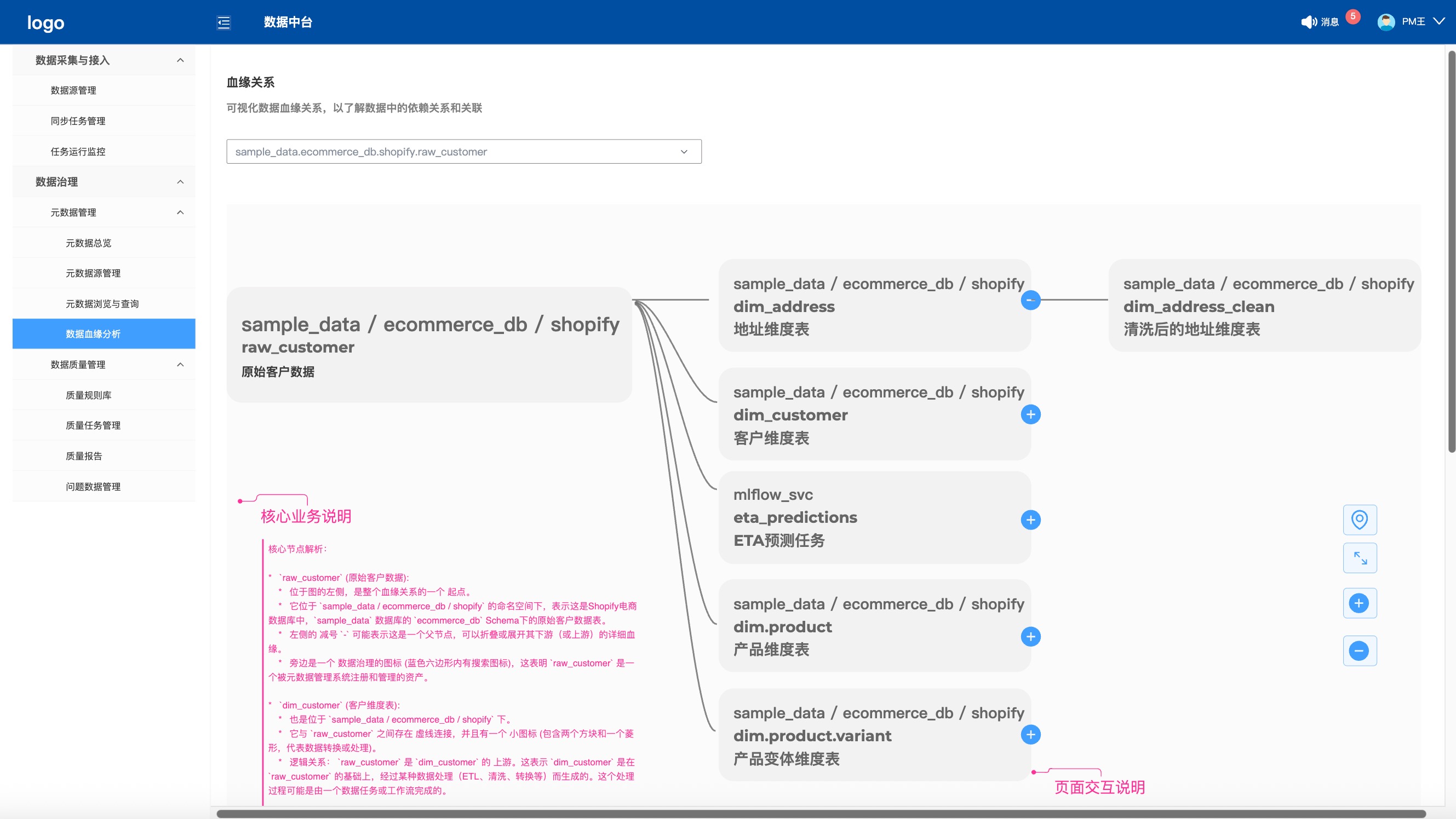
Task: Collapse the 数据质量管理 submenu
Action: [104, 364]
